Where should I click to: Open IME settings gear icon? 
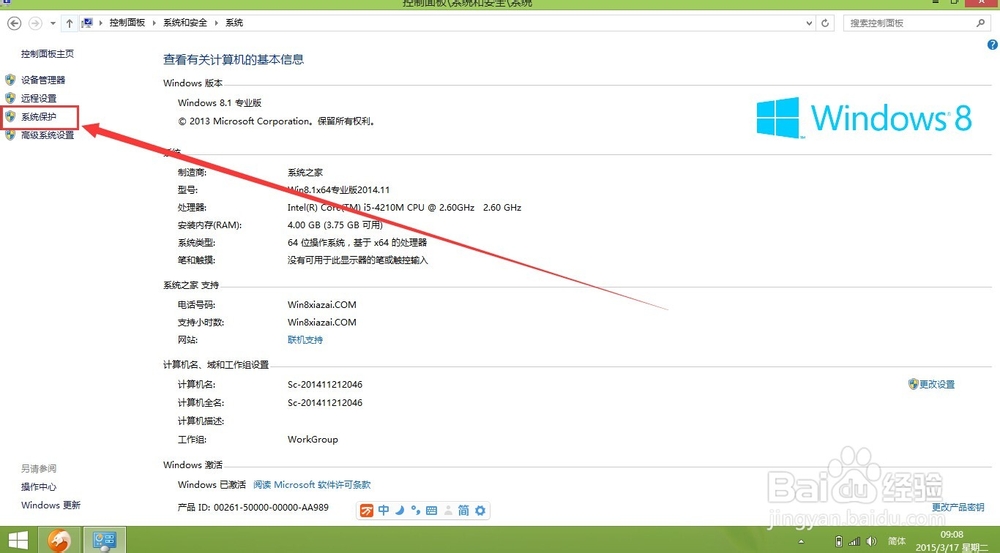coord(480,510)
